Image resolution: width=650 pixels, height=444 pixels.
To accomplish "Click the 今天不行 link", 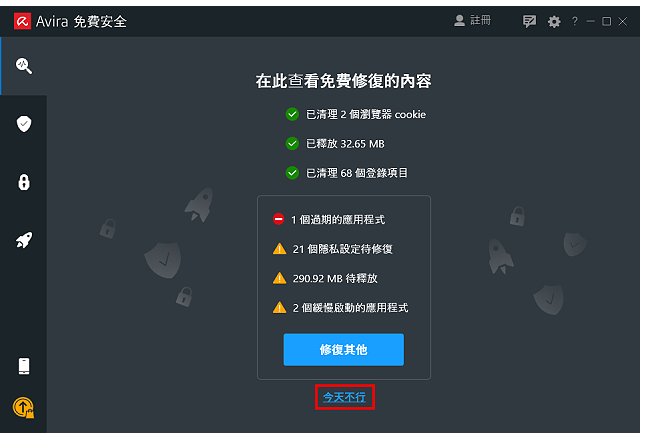I will (x=344, y=397).
